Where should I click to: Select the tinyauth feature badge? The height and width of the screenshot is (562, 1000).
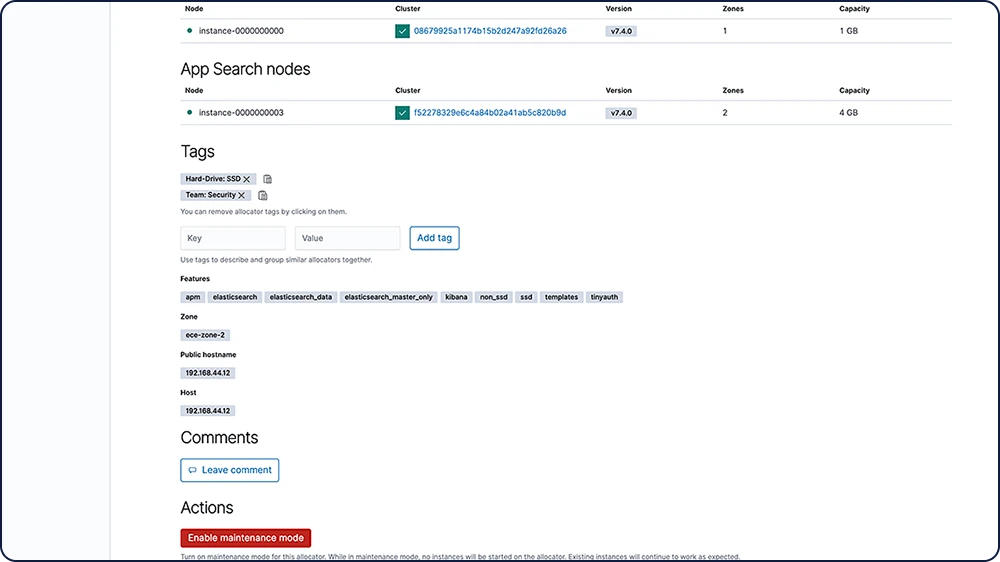pos(604,297)
